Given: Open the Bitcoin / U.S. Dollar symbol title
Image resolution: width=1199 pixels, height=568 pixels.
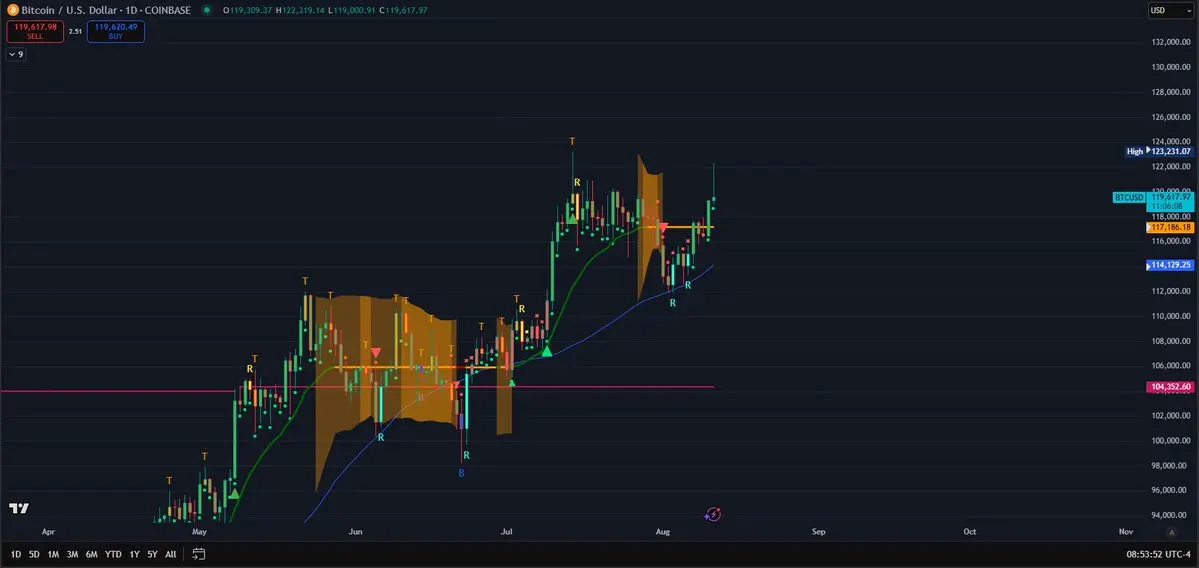Looking at the screenshot, I should click(x=106, y=10).
